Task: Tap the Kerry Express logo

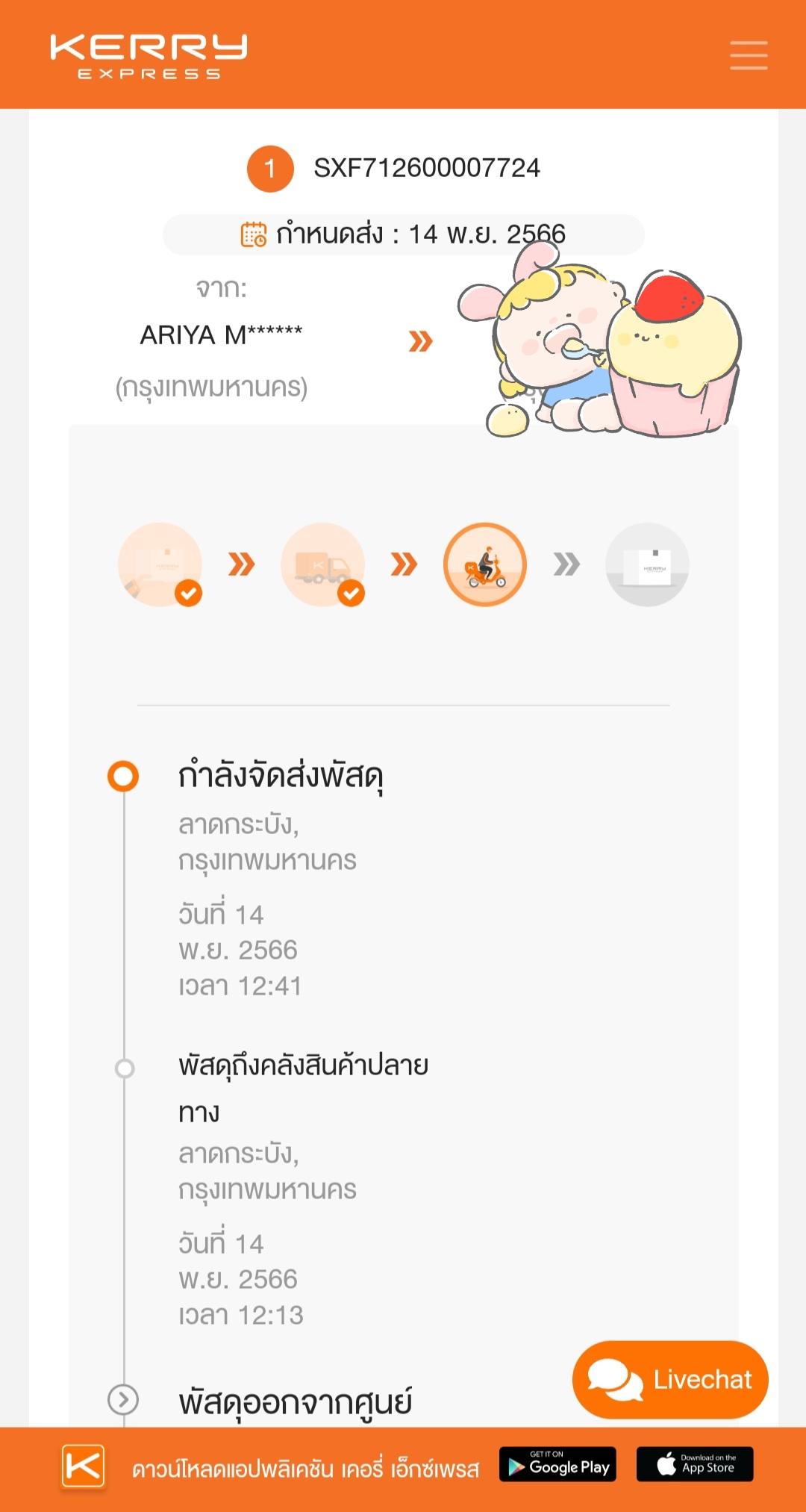Action: 149,56
